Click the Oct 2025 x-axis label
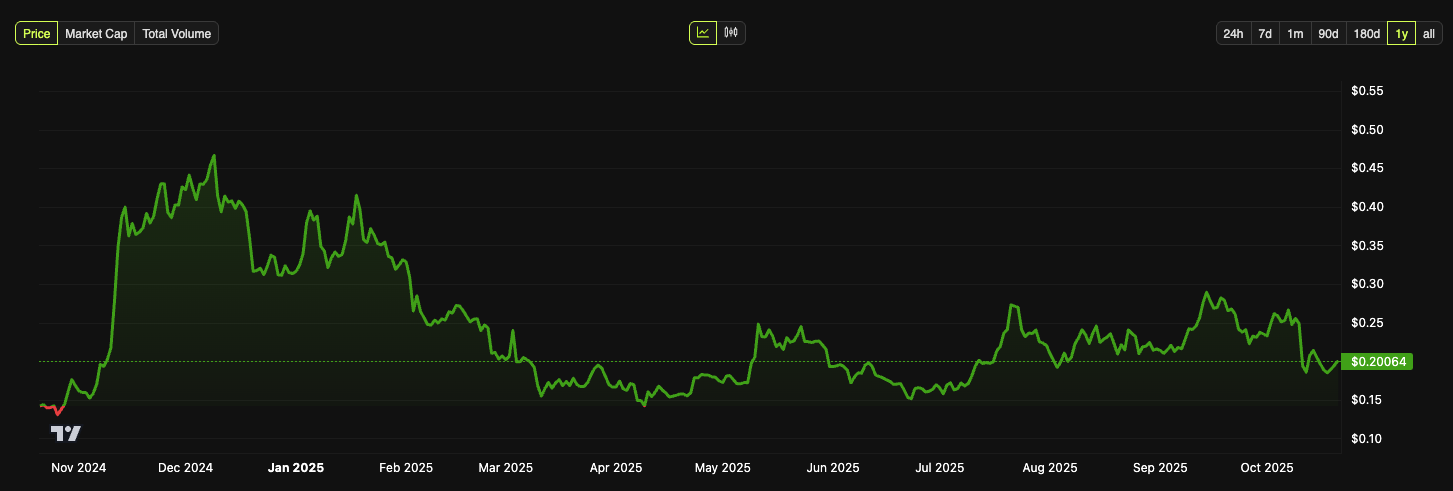Image resolution: width=1453 pixels, height=491 pixels. click(1267, 467)
